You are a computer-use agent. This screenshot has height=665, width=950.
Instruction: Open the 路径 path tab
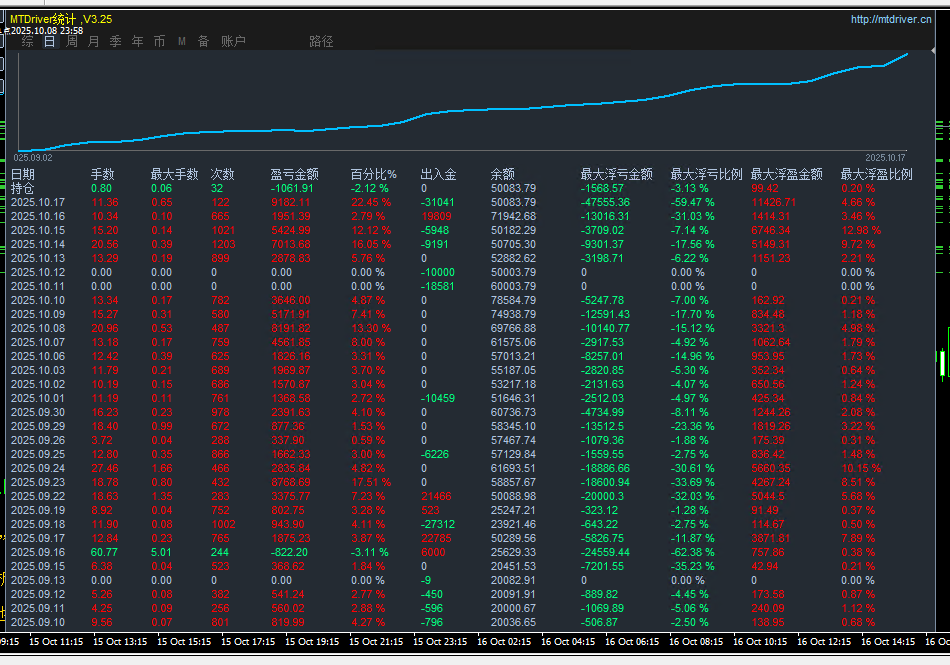(x=321, y=42)
